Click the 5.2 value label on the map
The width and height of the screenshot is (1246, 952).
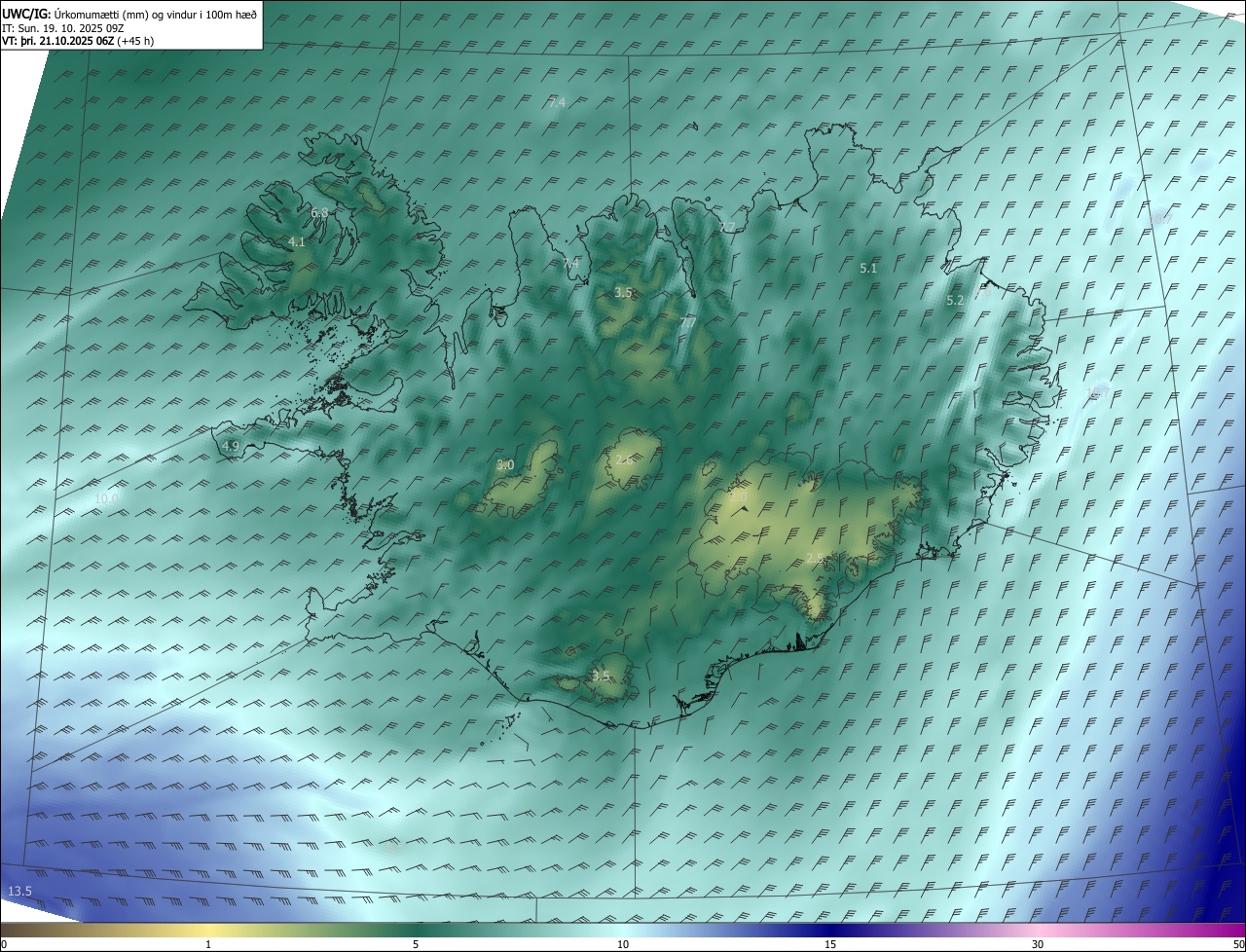pyautogui.click(x=955, y=301)
